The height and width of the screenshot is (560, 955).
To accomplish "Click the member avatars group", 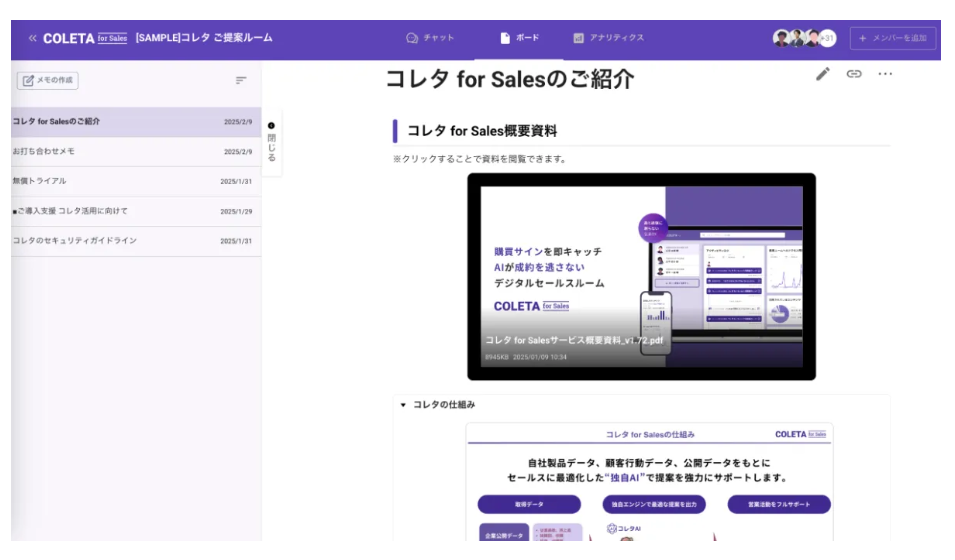I will 803,38.
